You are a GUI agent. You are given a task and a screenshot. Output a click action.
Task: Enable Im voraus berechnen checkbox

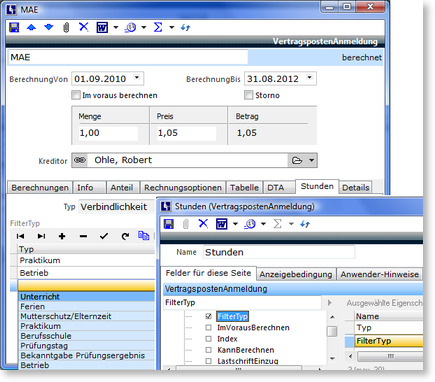pos(76,95)
